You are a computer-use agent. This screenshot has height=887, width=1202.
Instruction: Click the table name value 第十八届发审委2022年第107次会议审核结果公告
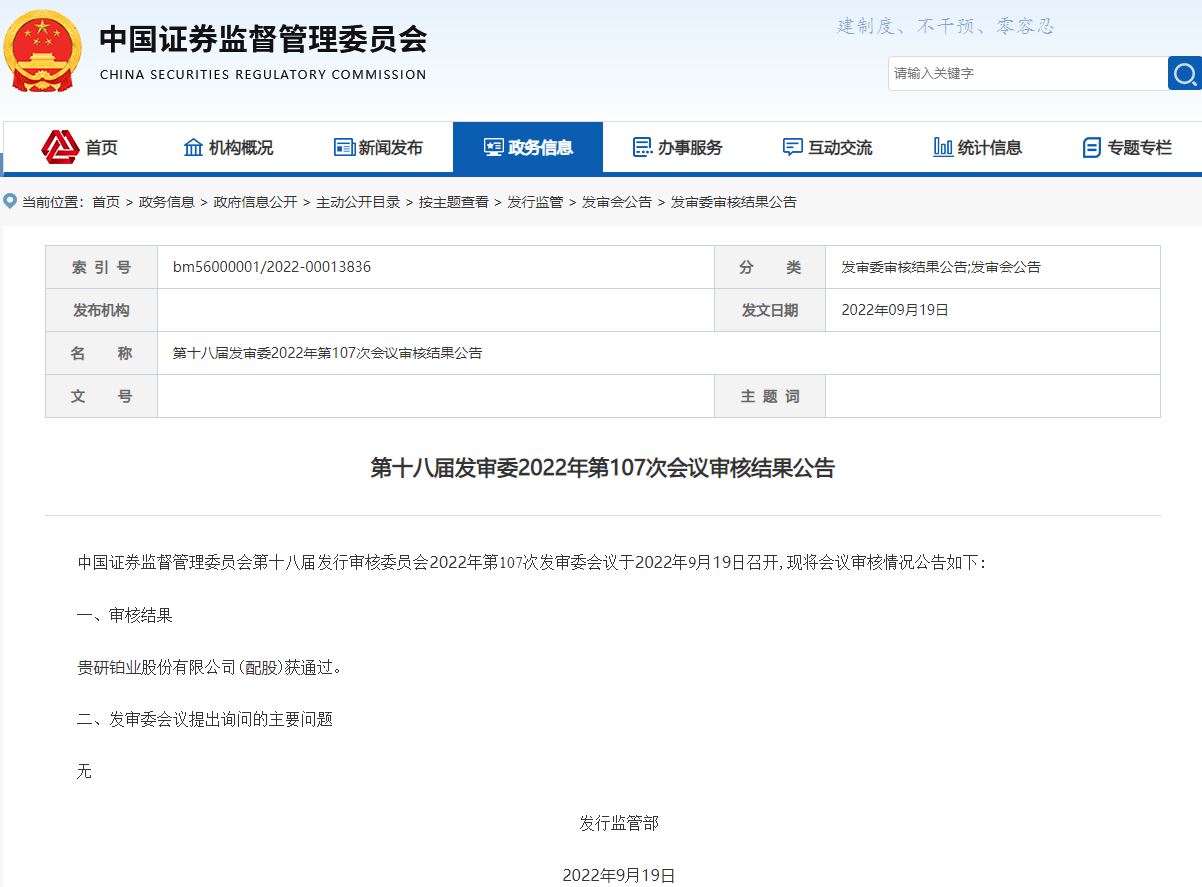point(327,353)
